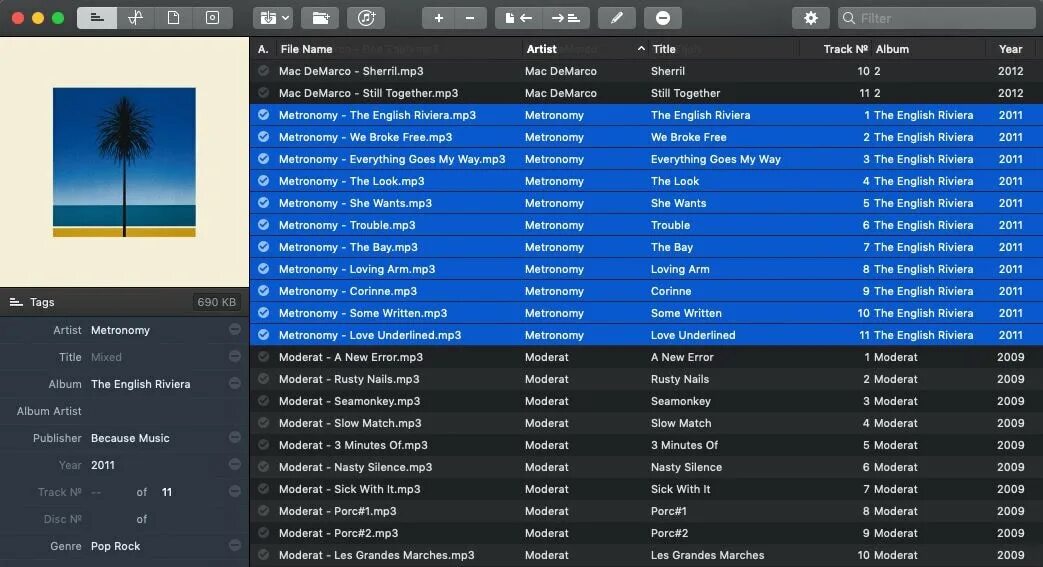This screenshot has width=1043, height=567.
Task: Click the add folder toolbar icon
Action: [x=321, y=18]
